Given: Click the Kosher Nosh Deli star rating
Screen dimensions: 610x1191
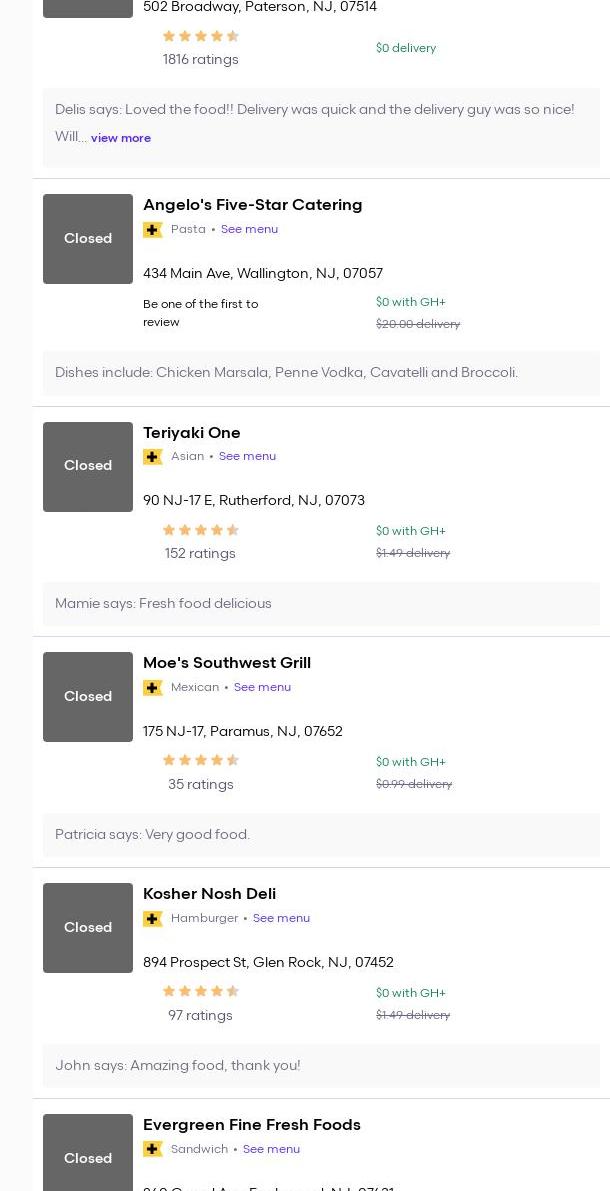Looking at the screenshot, I should click(200, 992).
